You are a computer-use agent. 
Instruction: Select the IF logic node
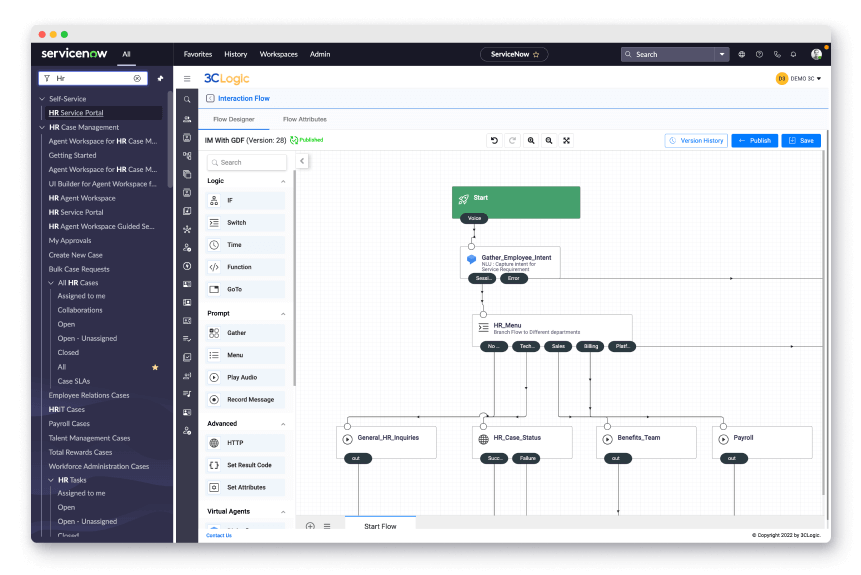(245, 200)
